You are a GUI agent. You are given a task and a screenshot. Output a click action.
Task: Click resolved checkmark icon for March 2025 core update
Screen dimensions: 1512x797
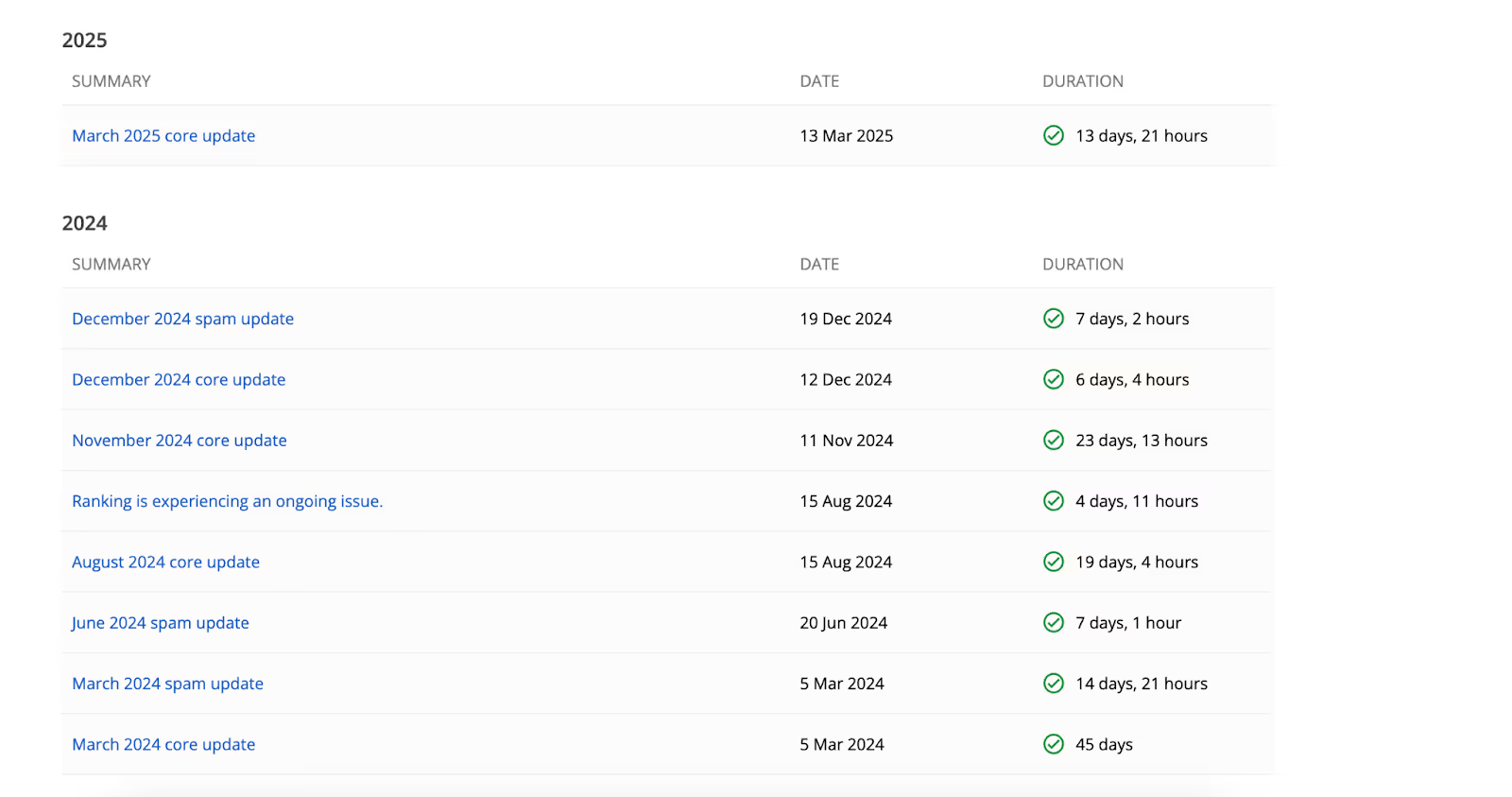[1054, 135]
